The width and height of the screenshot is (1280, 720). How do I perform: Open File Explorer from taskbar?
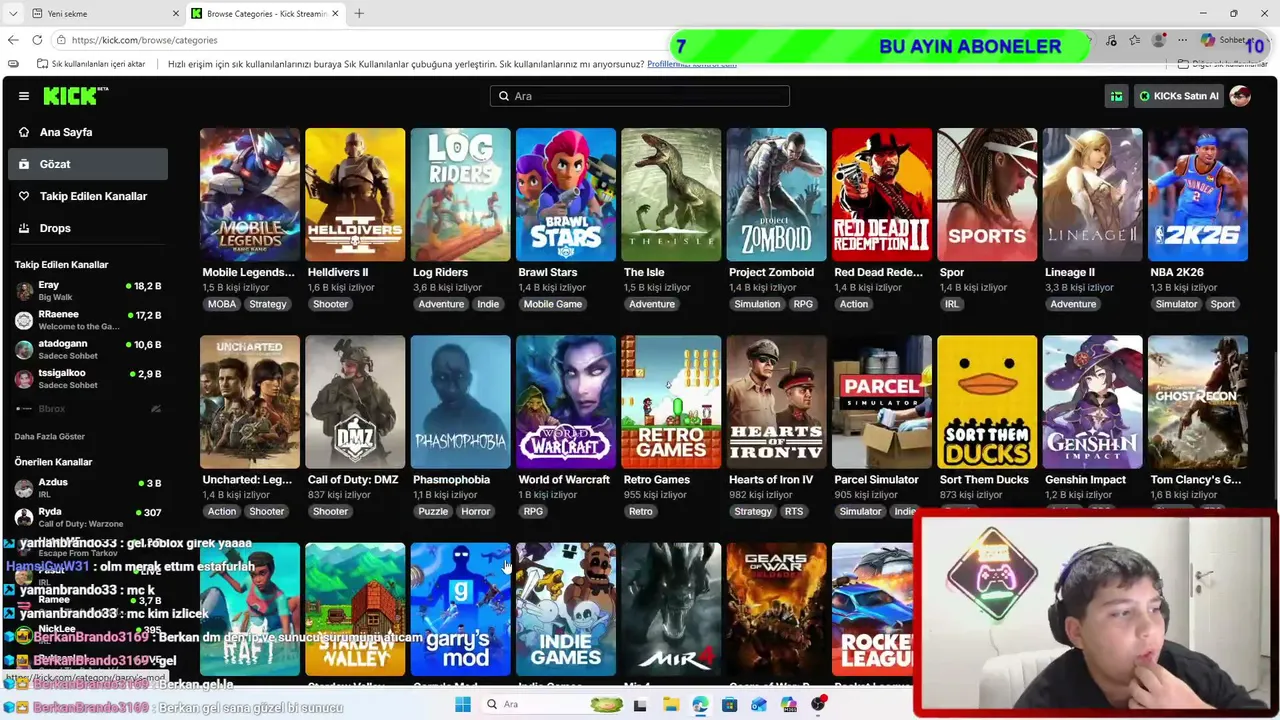pyautogui.click(x=670, y=704)
